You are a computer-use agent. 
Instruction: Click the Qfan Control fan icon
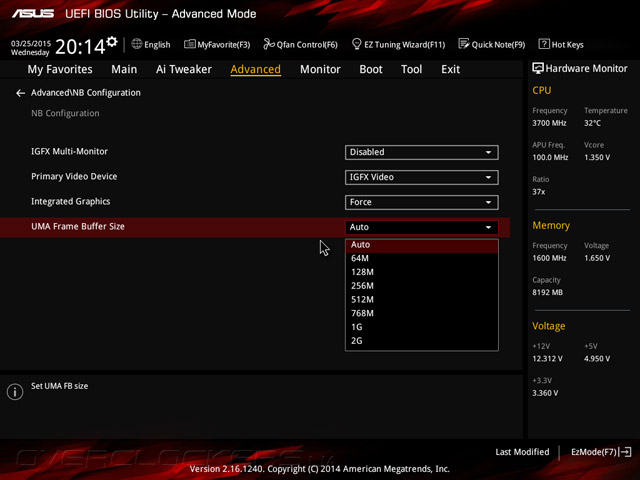(269, 44)
